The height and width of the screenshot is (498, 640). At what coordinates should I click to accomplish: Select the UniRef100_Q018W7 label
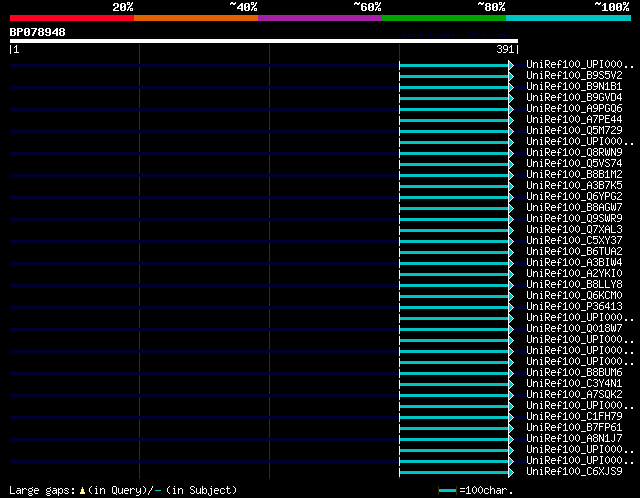(x=574, y=329)
